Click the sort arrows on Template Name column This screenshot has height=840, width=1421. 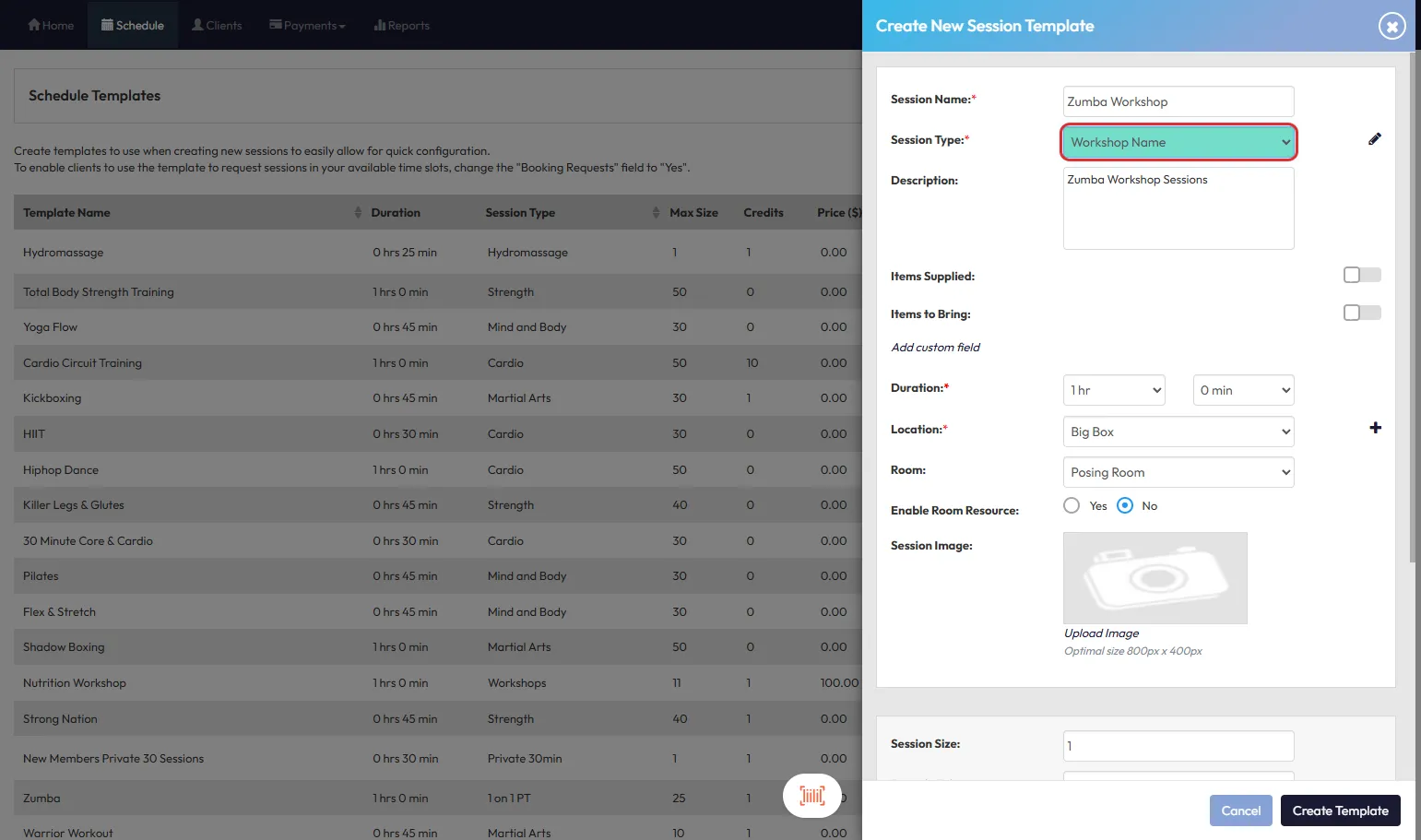pos(358,213)
